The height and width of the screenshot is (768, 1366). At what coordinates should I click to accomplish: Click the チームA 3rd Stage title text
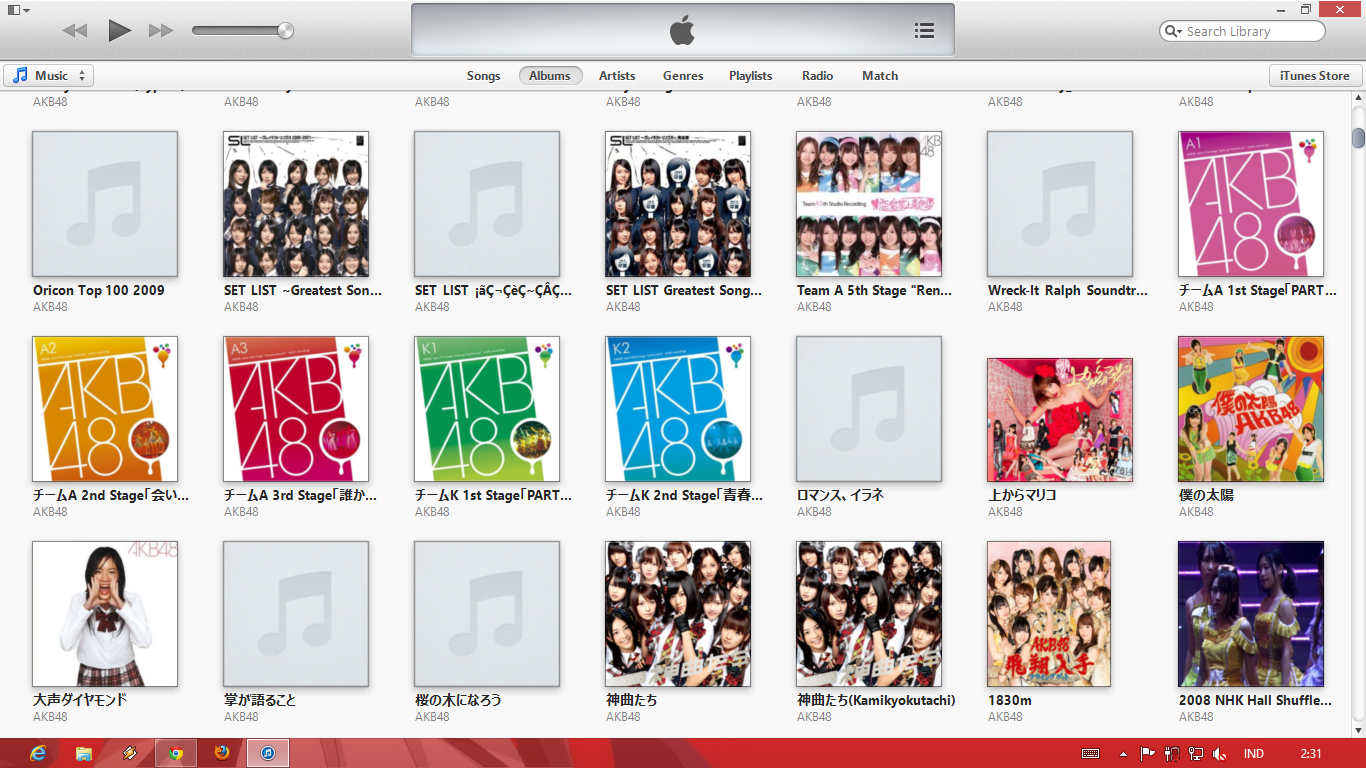click(301, 495)
